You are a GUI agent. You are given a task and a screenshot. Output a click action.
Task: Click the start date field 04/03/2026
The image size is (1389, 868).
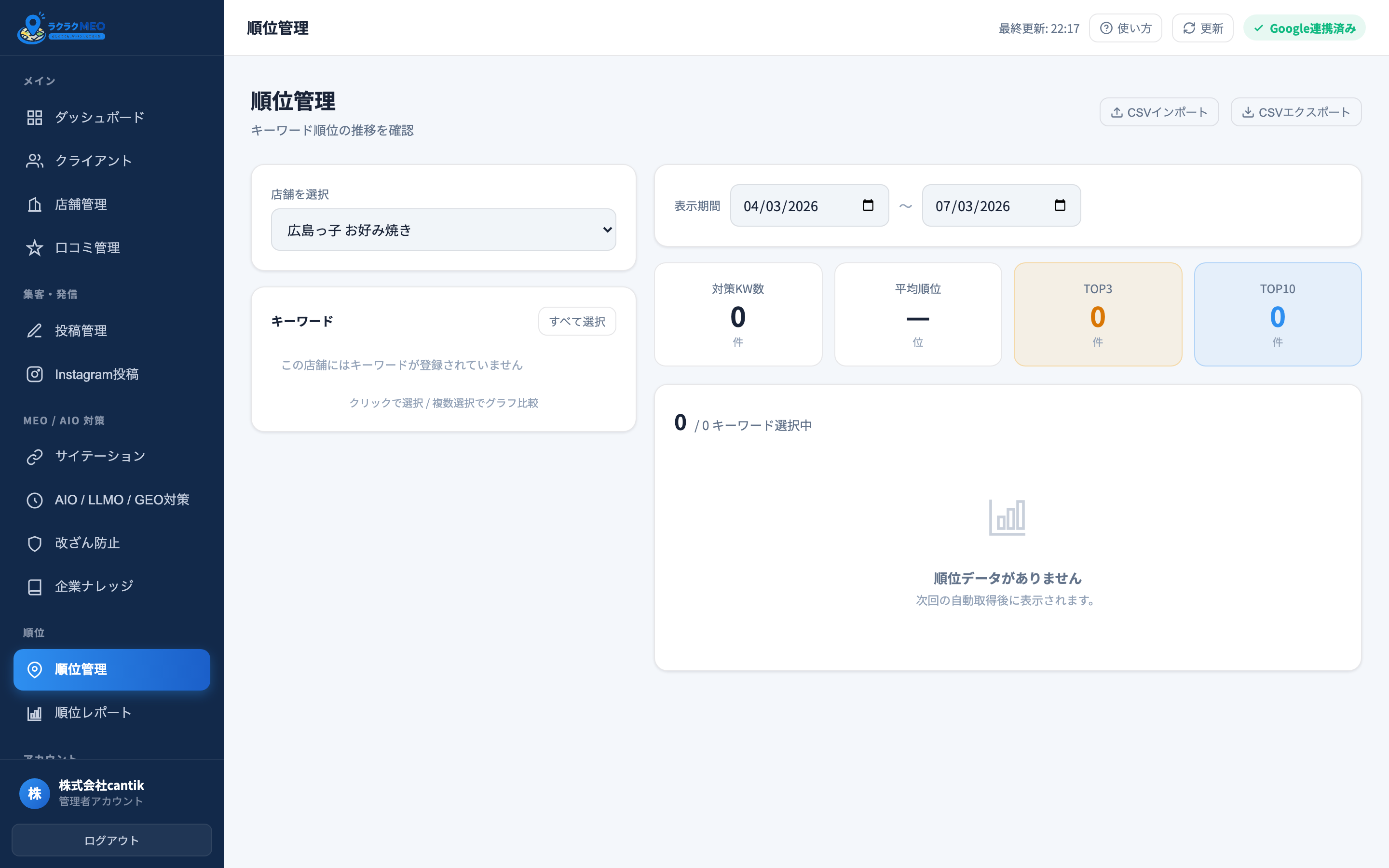(809, 205)
